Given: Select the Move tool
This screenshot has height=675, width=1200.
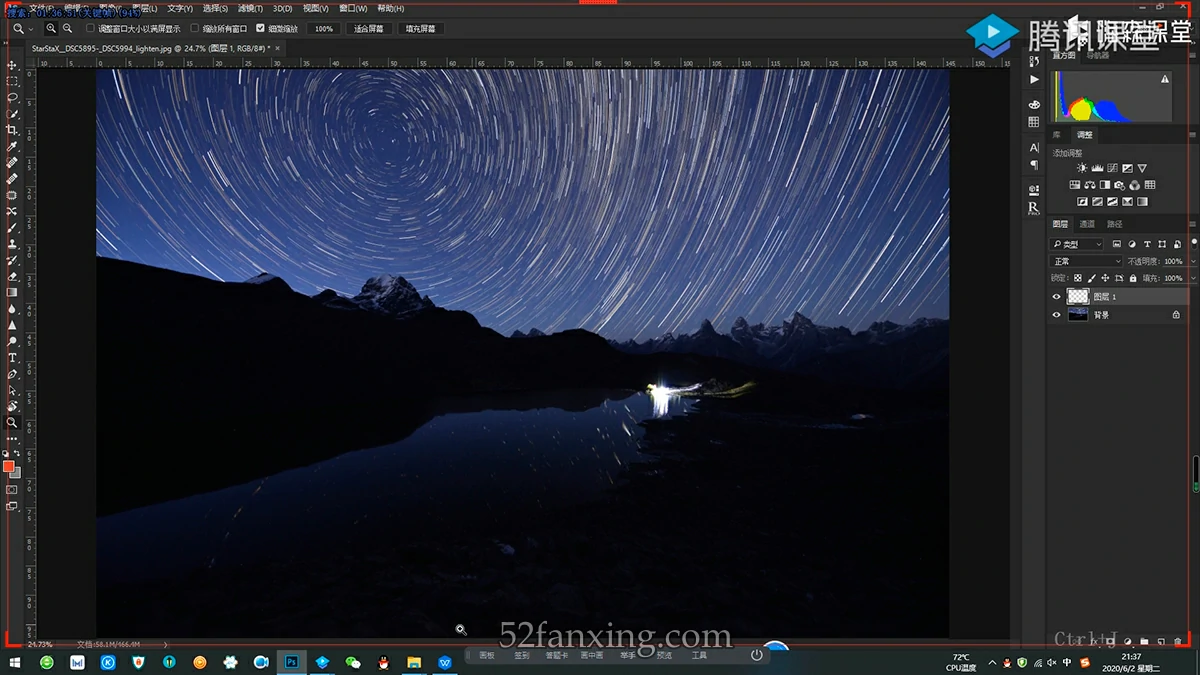Looking at the screenshot, I should pyautogui.click(x=12, y=65).
